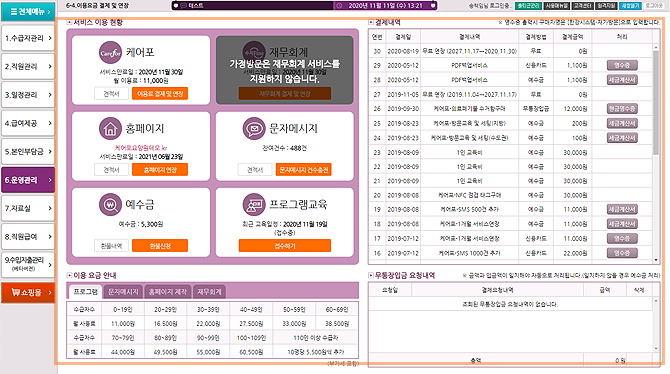Click the 결제내역 scrollbar up arrow
This screenshot has width=670, height=374.
coord(656,47)
